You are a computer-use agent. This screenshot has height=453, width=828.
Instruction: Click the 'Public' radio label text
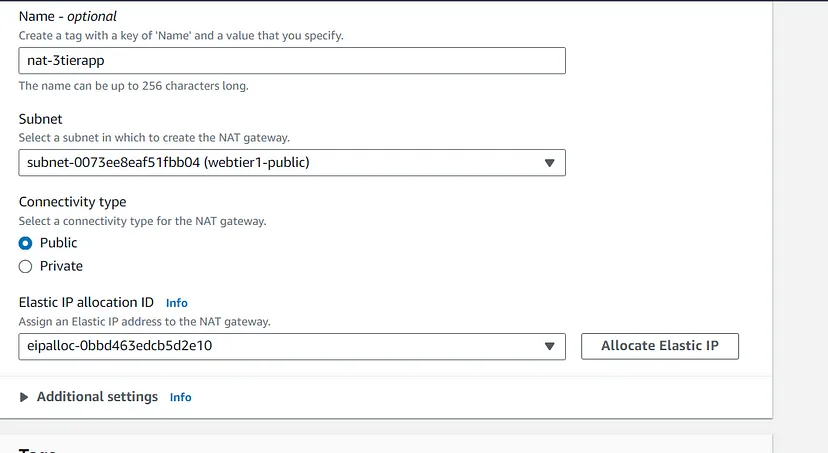pos(59,243)
